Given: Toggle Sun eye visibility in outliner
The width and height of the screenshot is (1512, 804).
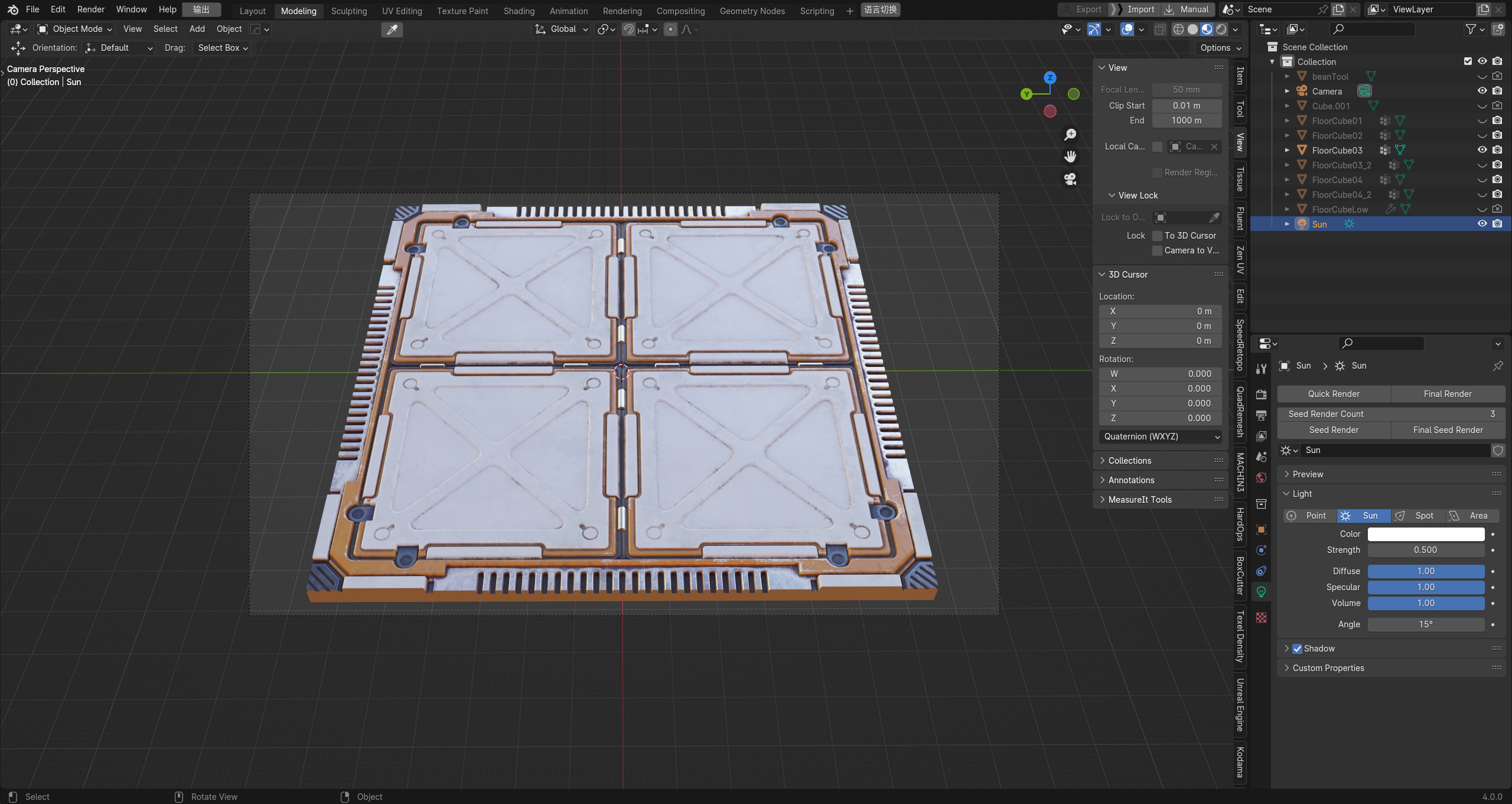Looking at the screenshot, I should (x=1482, y=224).
